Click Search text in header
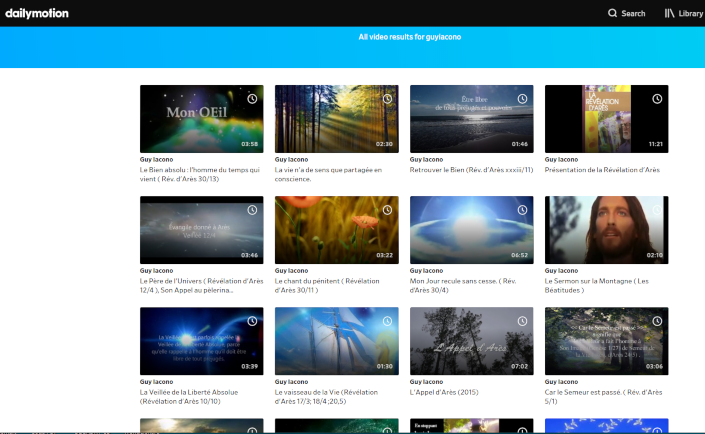Viewport: 705px width, 434px height. pos(633,13)
